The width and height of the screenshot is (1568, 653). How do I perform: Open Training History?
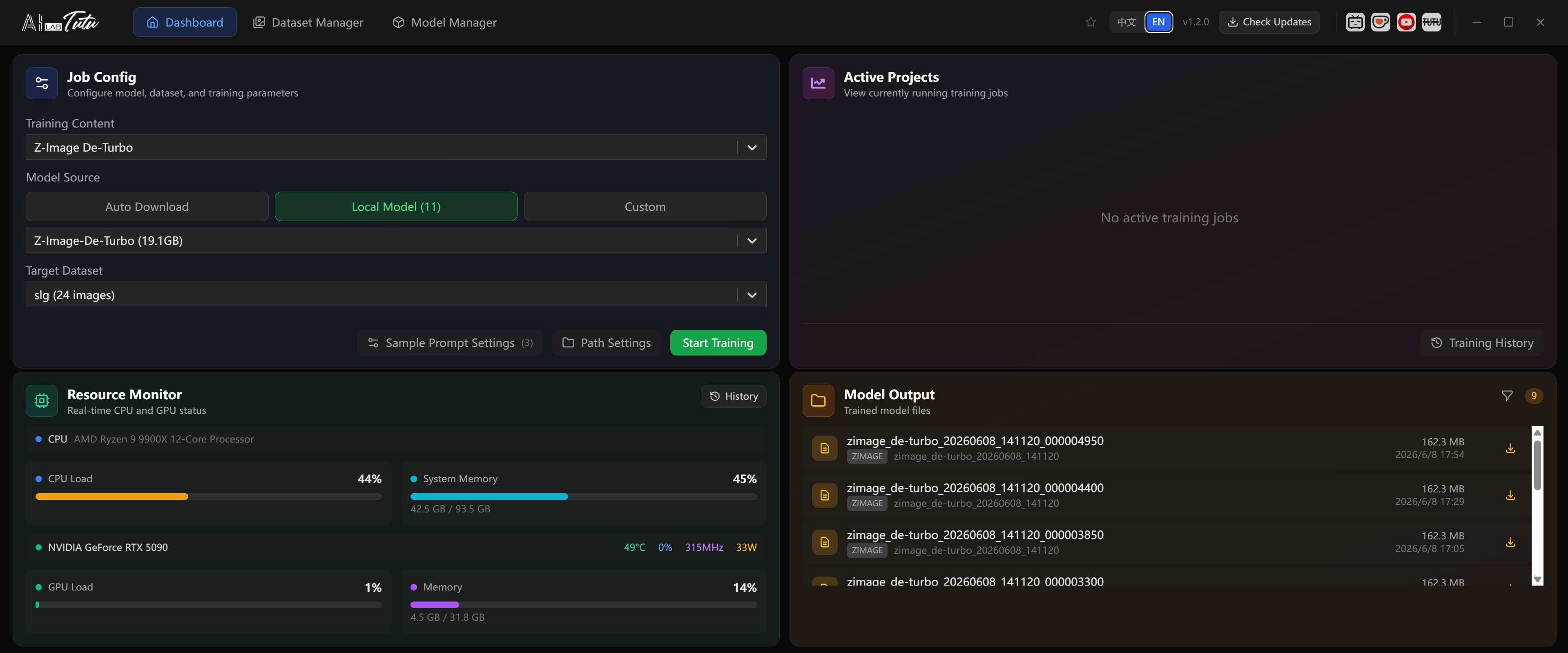pos(1481,342)
